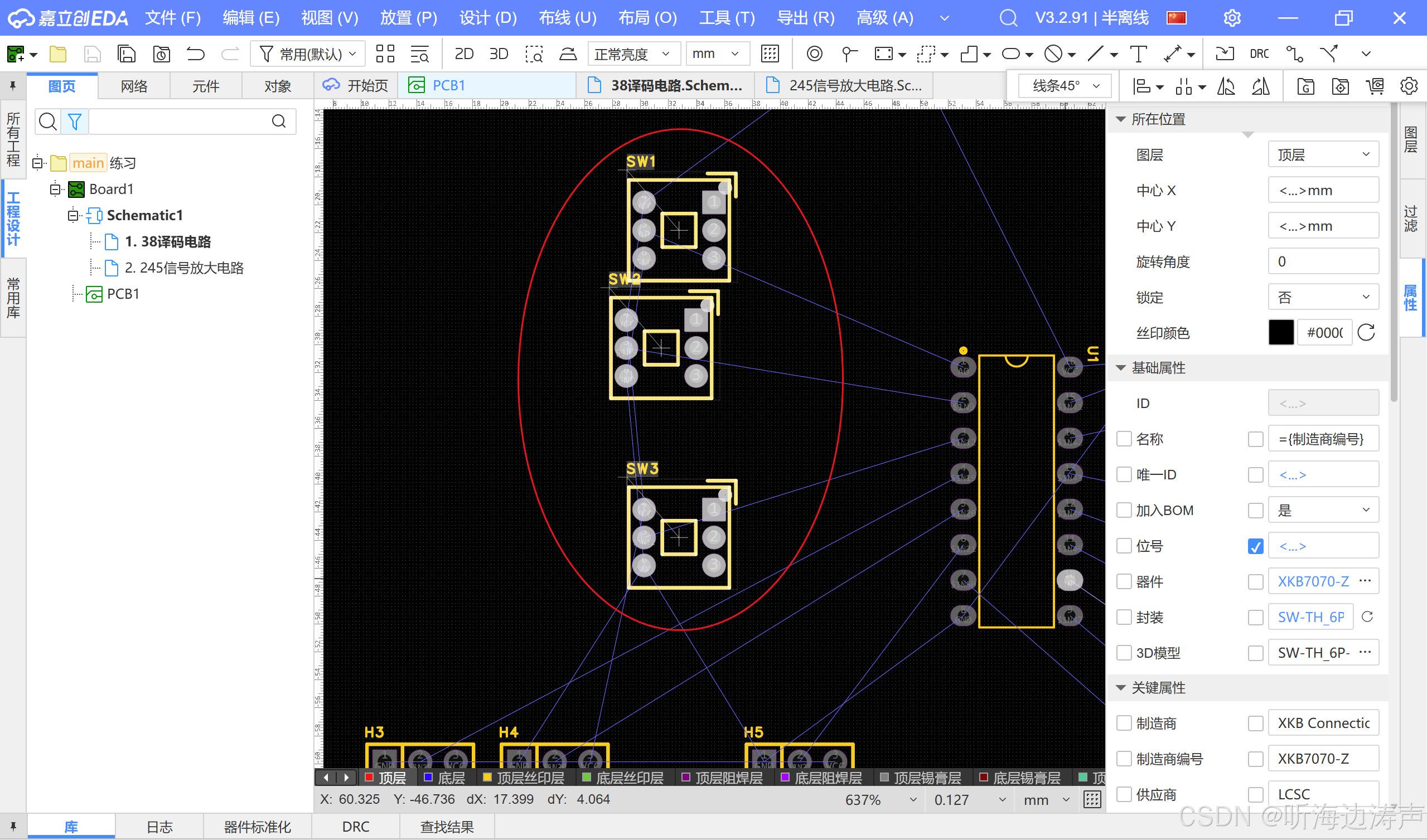Select the 顶层丝印层 layer button
Image resolution: width=1427 pixels, height=840 pixels.
(x=523, y=778)
